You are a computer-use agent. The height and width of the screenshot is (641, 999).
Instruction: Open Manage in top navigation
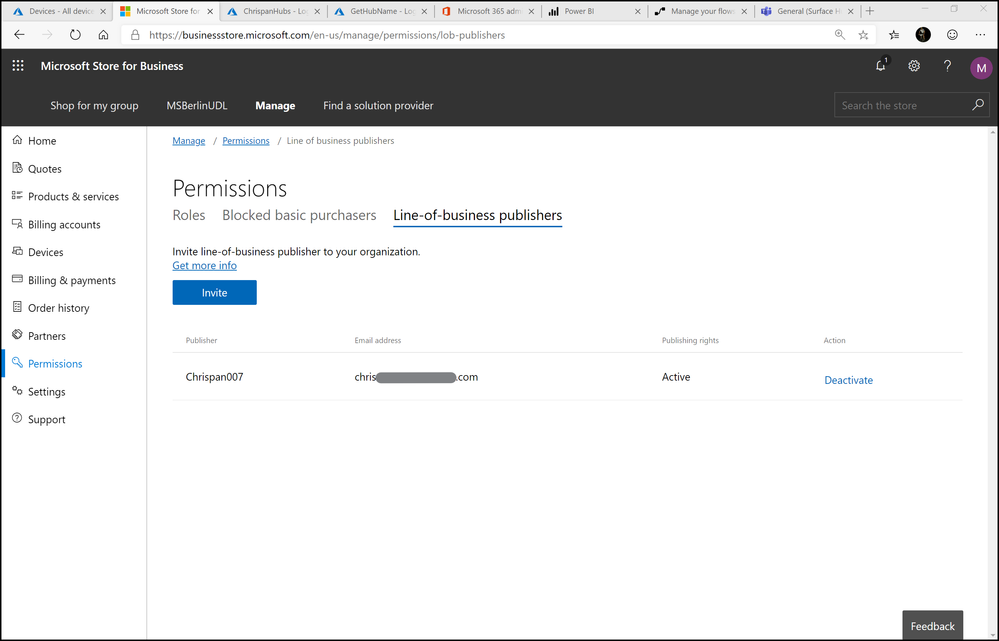coord(275,106)
